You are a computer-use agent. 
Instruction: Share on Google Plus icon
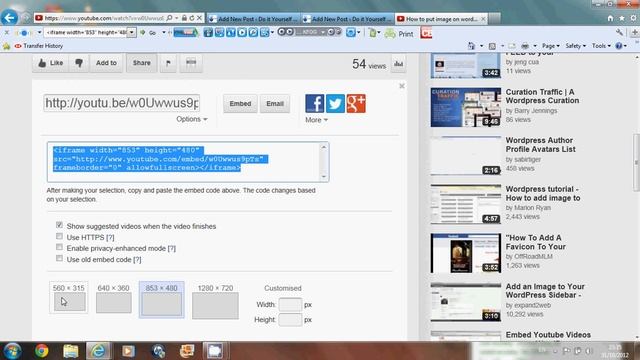point(356,103)
